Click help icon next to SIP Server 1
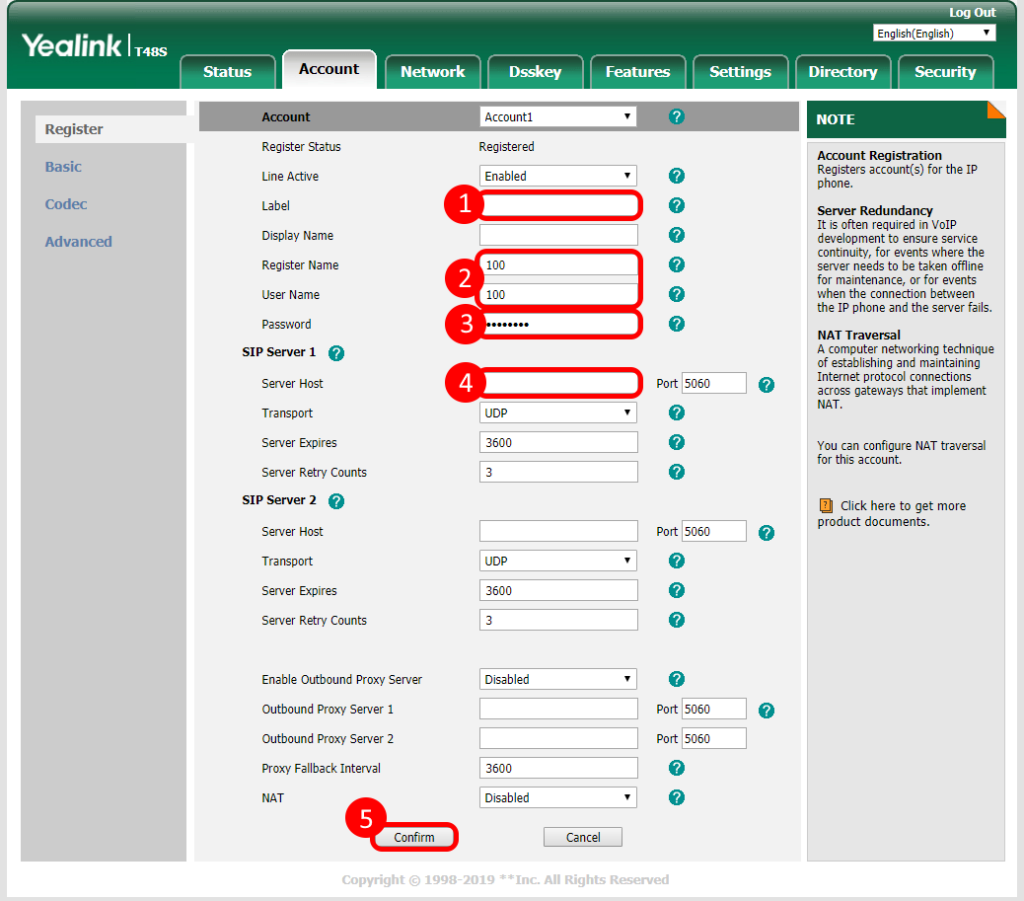Viewport: 1024px width, 901px height. [336, 353]
